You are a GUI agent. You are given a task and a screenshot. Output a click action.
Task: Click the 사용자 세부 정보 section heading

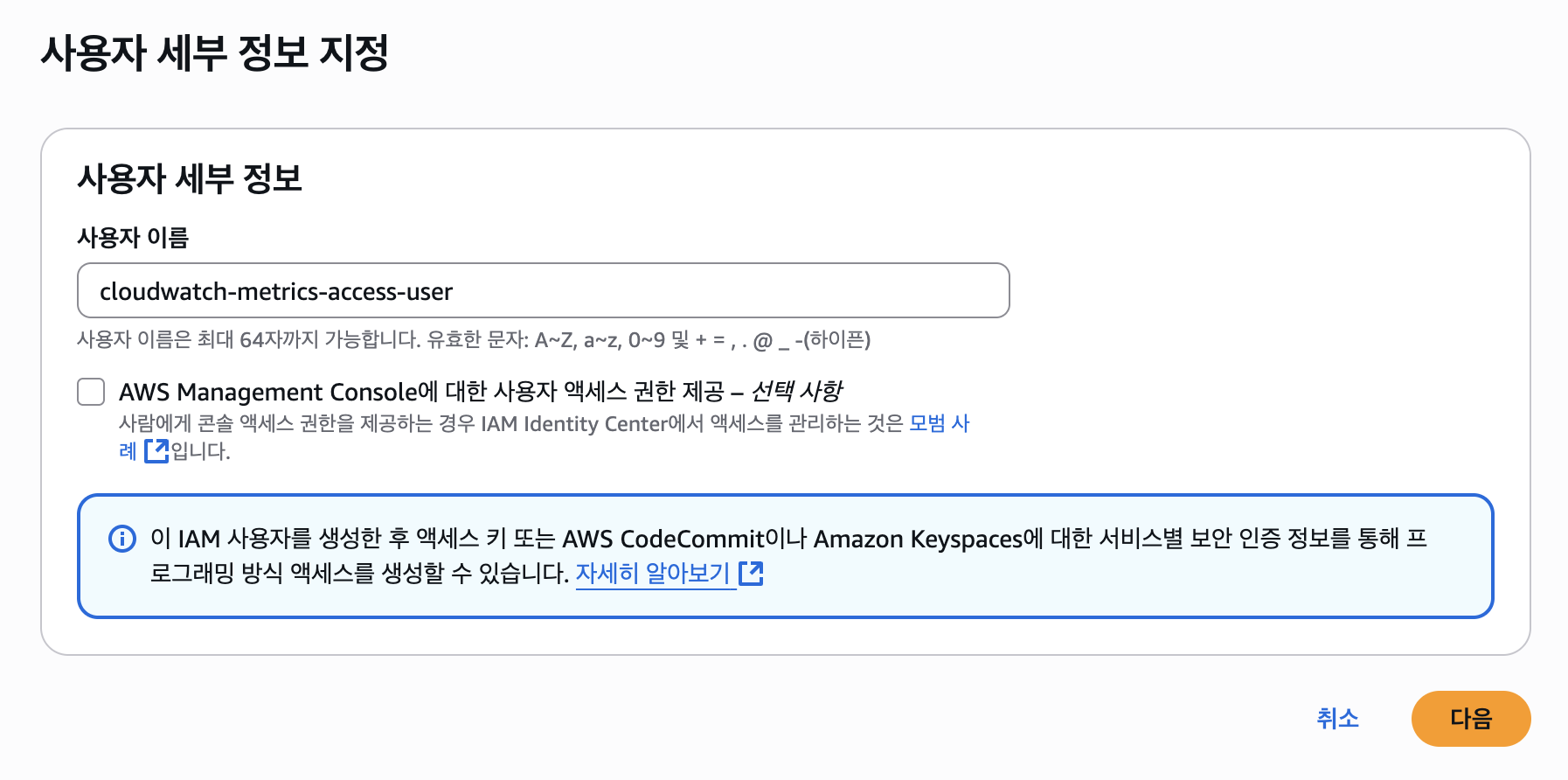pyautogui.click(x=190, y=179)
